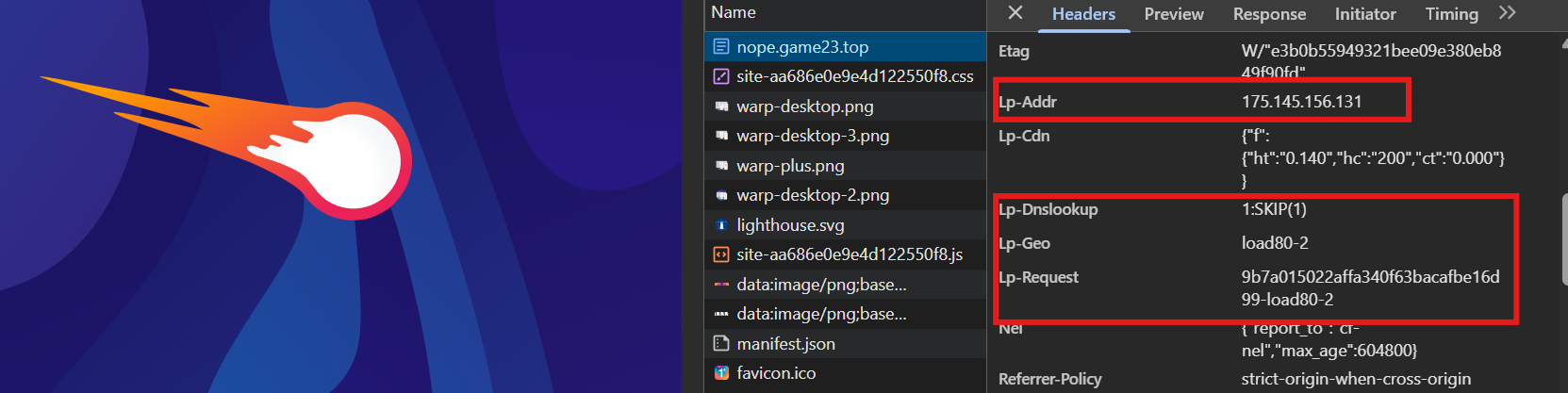The width and height of the screenshot is (1568, 393).
Task: Open the Timing tab
Action: point(1451,14)
